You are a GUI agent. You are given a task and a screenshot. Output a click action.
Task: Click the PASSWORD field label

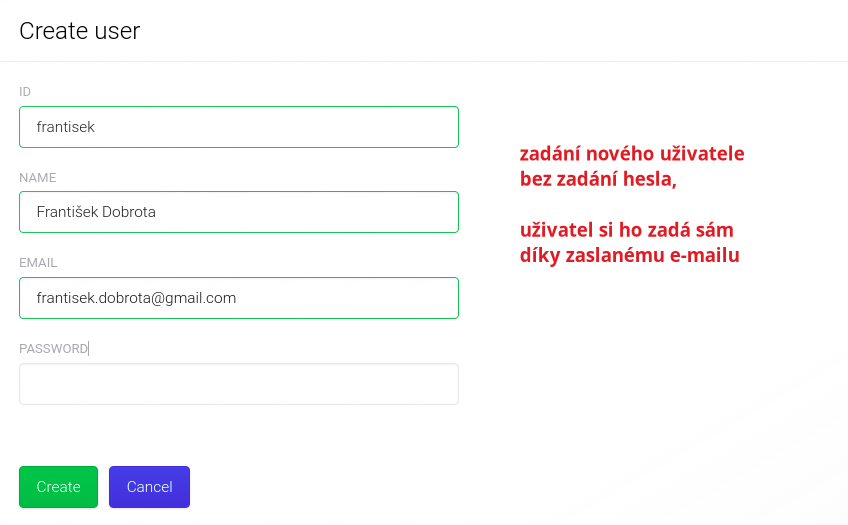[53, 349]
